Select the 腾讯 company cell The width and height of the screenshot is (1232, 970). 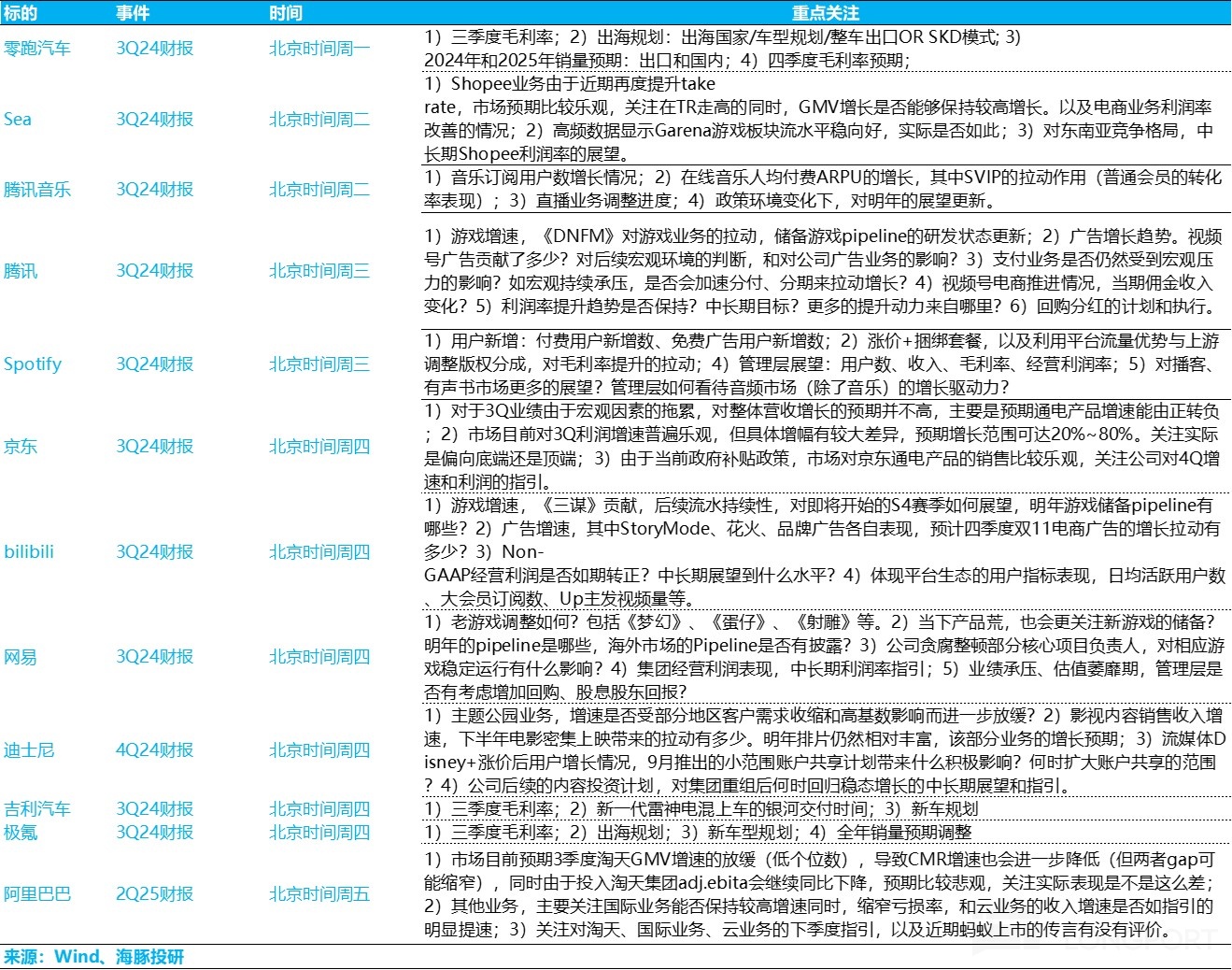coord(21,271)
